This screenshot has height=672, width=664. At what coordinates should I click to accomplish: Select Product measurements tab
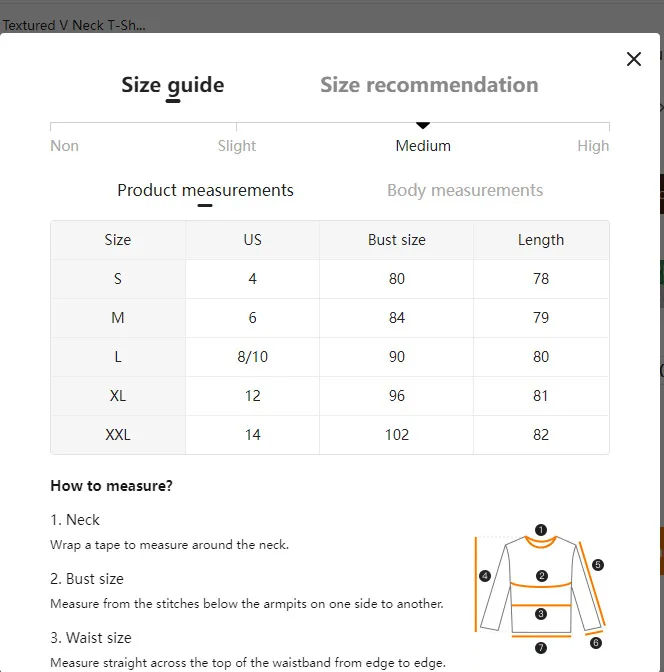(205, 190)
